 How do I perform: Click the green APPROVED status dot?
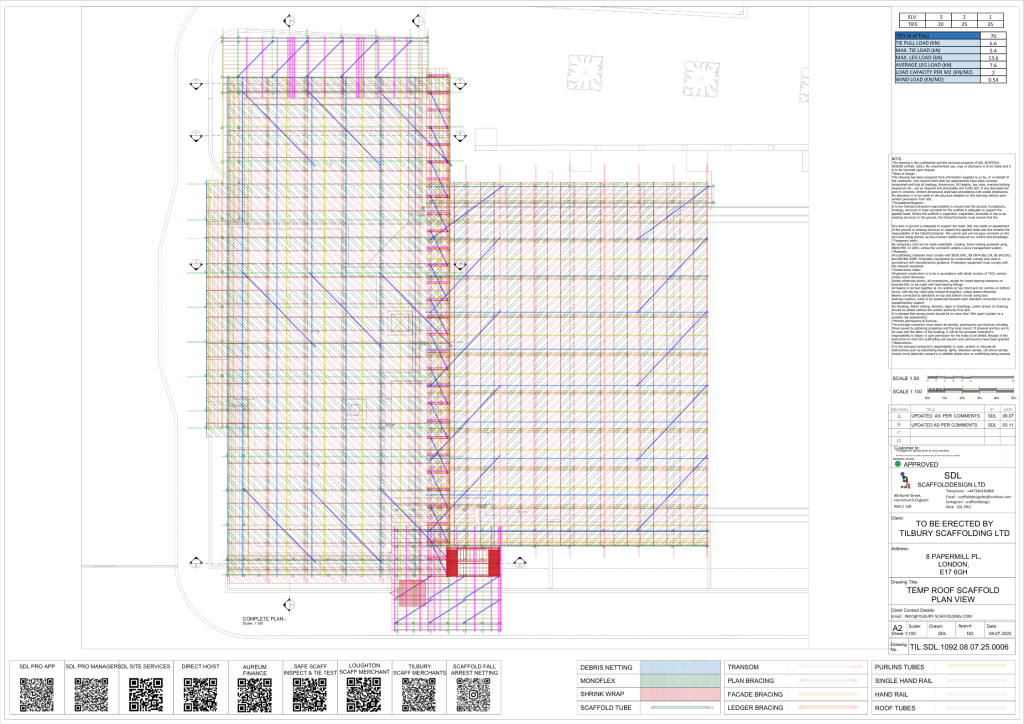pyautogui.click(x=897, y=464)
